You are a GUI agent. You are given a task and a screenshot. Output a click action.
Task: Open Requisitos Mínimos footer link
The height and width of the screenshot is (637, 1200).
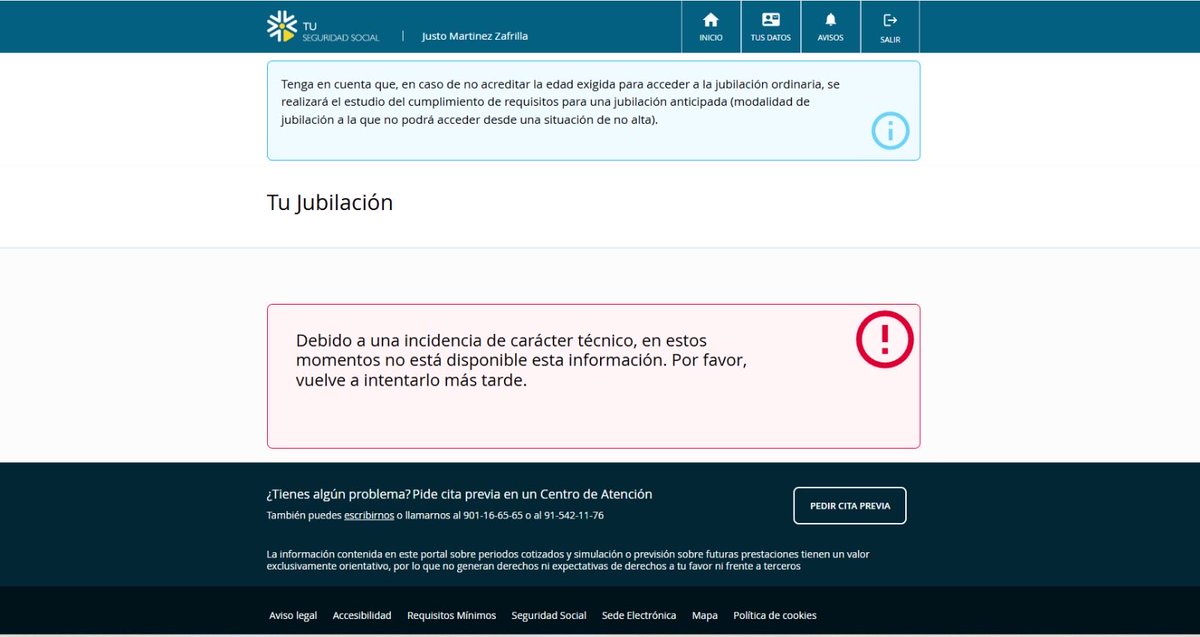click(451, 616)
